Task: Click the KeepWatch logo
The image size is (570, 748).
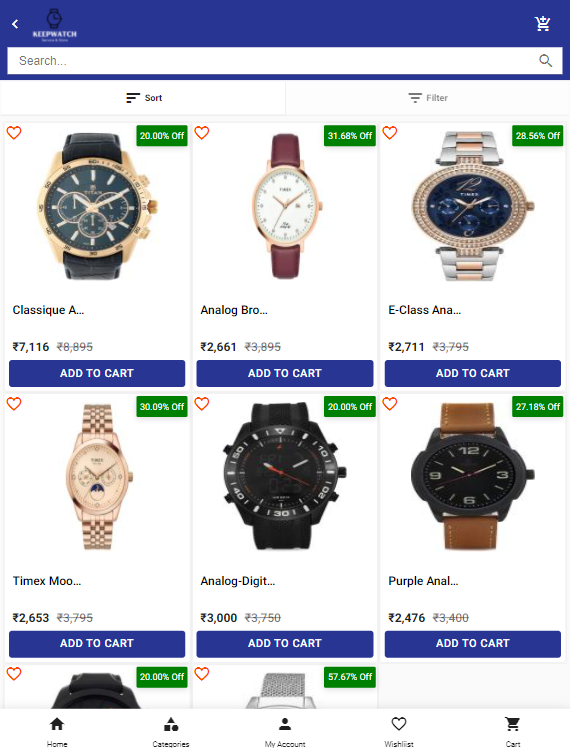Action: point(54,25)
